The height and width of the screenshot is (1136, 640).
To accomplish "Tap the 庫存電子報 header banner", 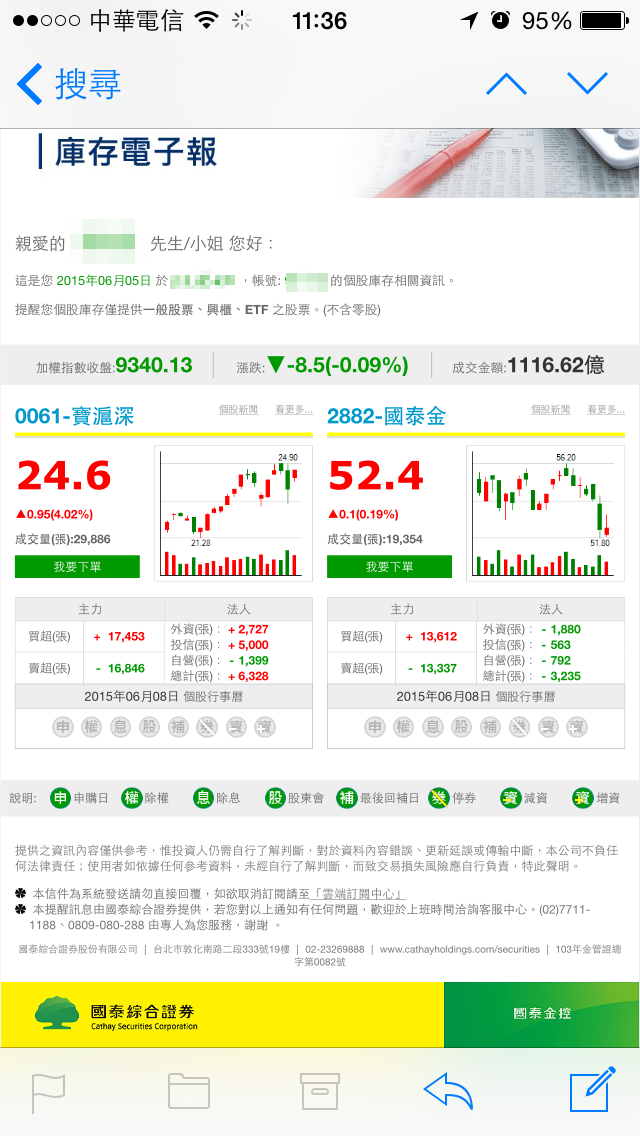I will tap(320, 163).
